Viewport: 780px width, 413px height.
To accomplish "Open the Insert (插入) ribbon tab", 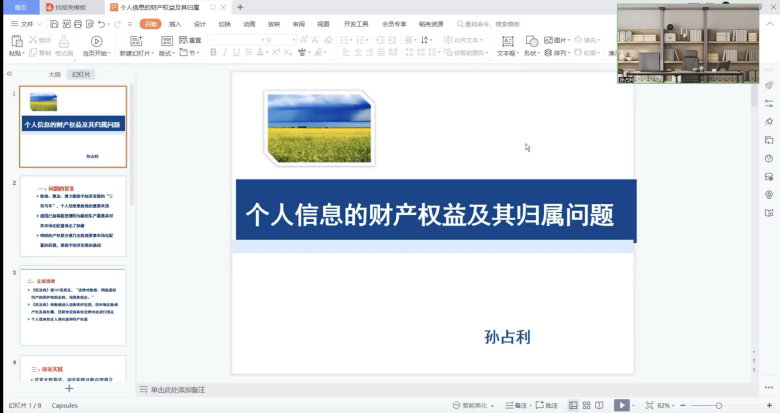I will [175, 22].
